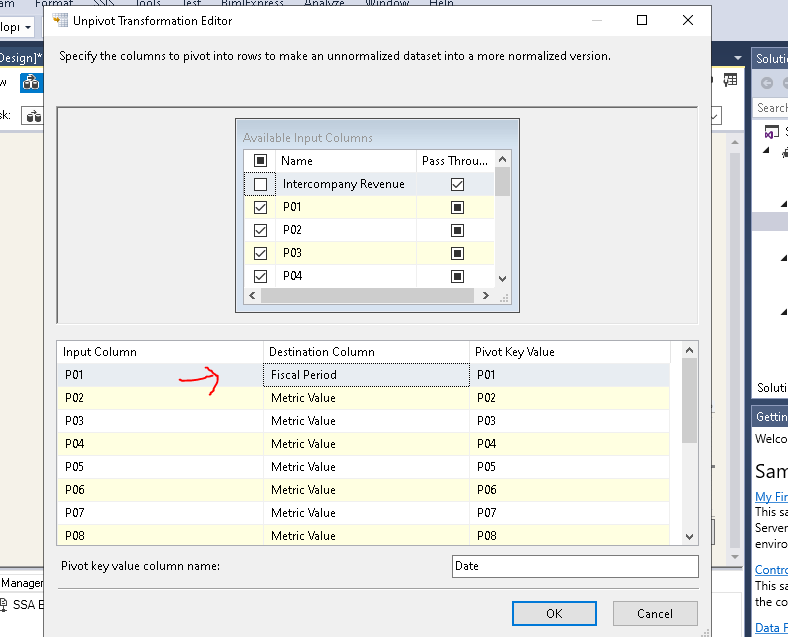Toggle Pass Through for Intercompany Revenue
Viewport: 788px width, 637px height.
(x=457, y=184)
